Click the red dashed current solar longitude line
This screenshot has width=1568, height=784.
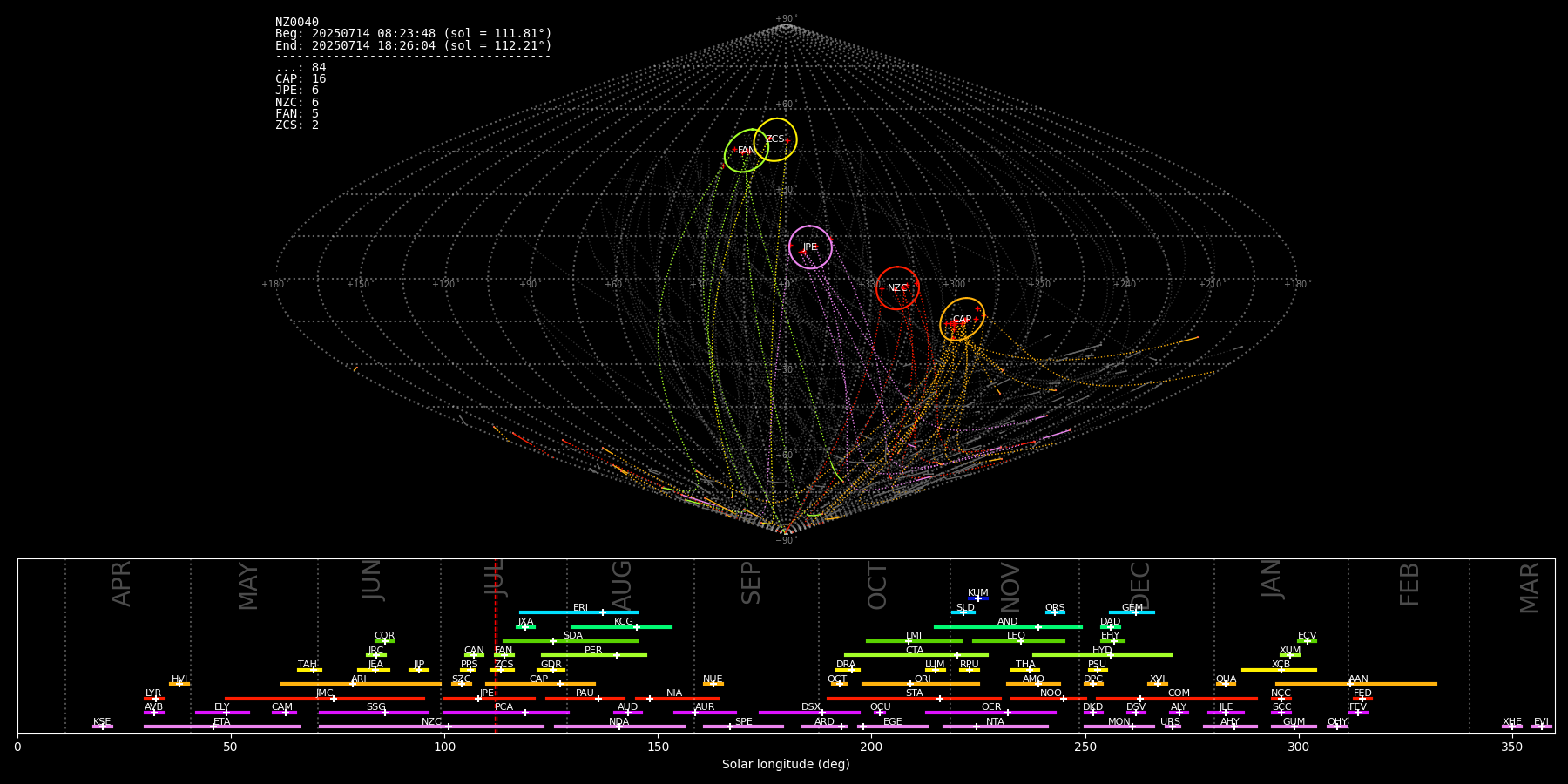[x=496, y=645]
